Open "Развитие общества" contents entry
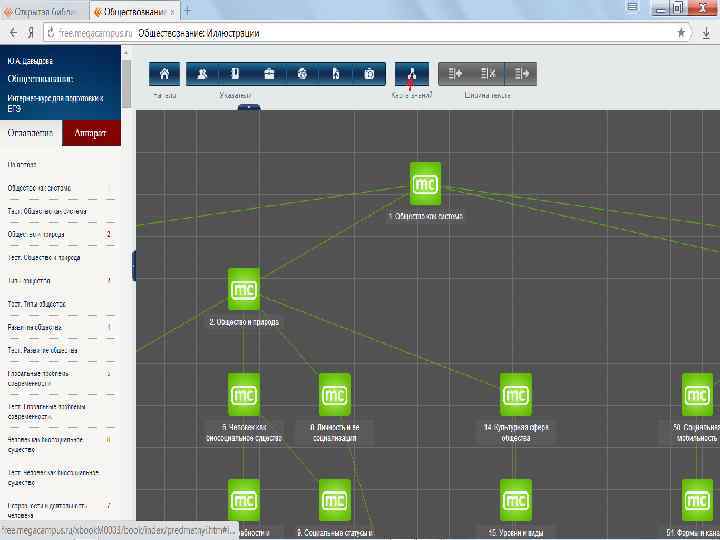The height and width of the screenshot is (540, 720). pyautogui.click(x=35, y=327)
